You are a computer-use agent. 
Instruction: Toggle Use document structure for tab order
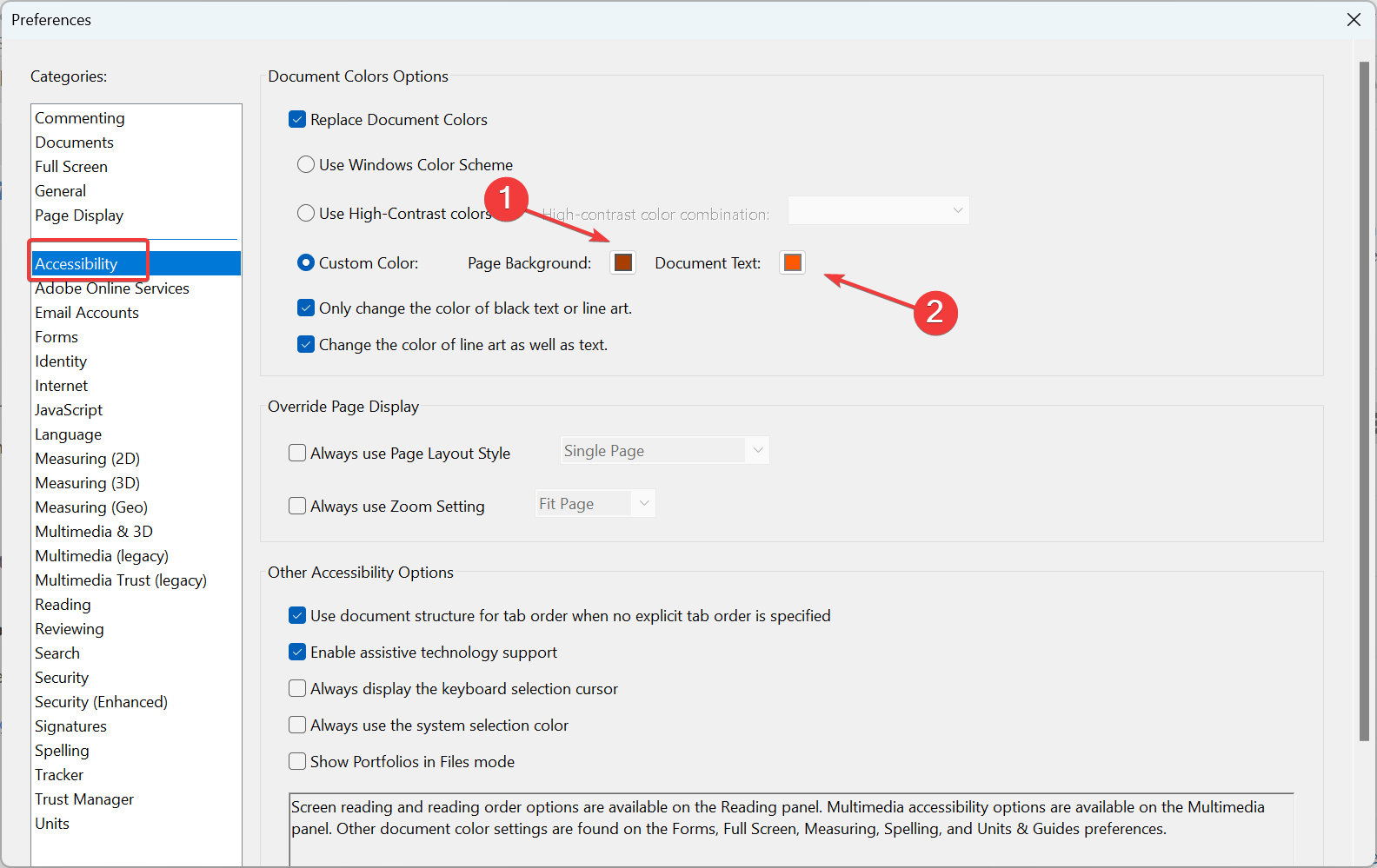point(297,615)
